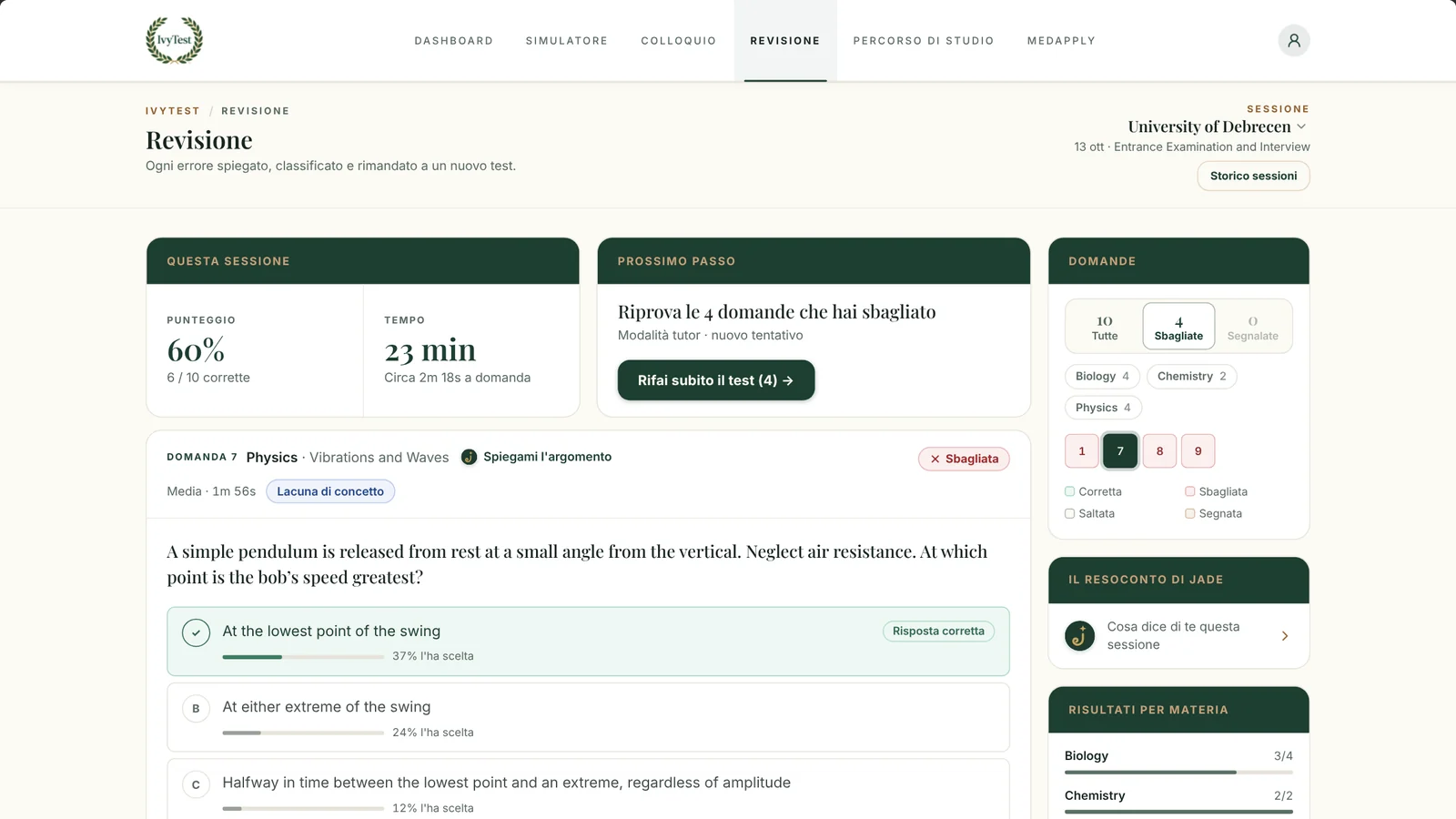
Task: Click the checkmark circle on the correct answer
Action: pos(196,632)
